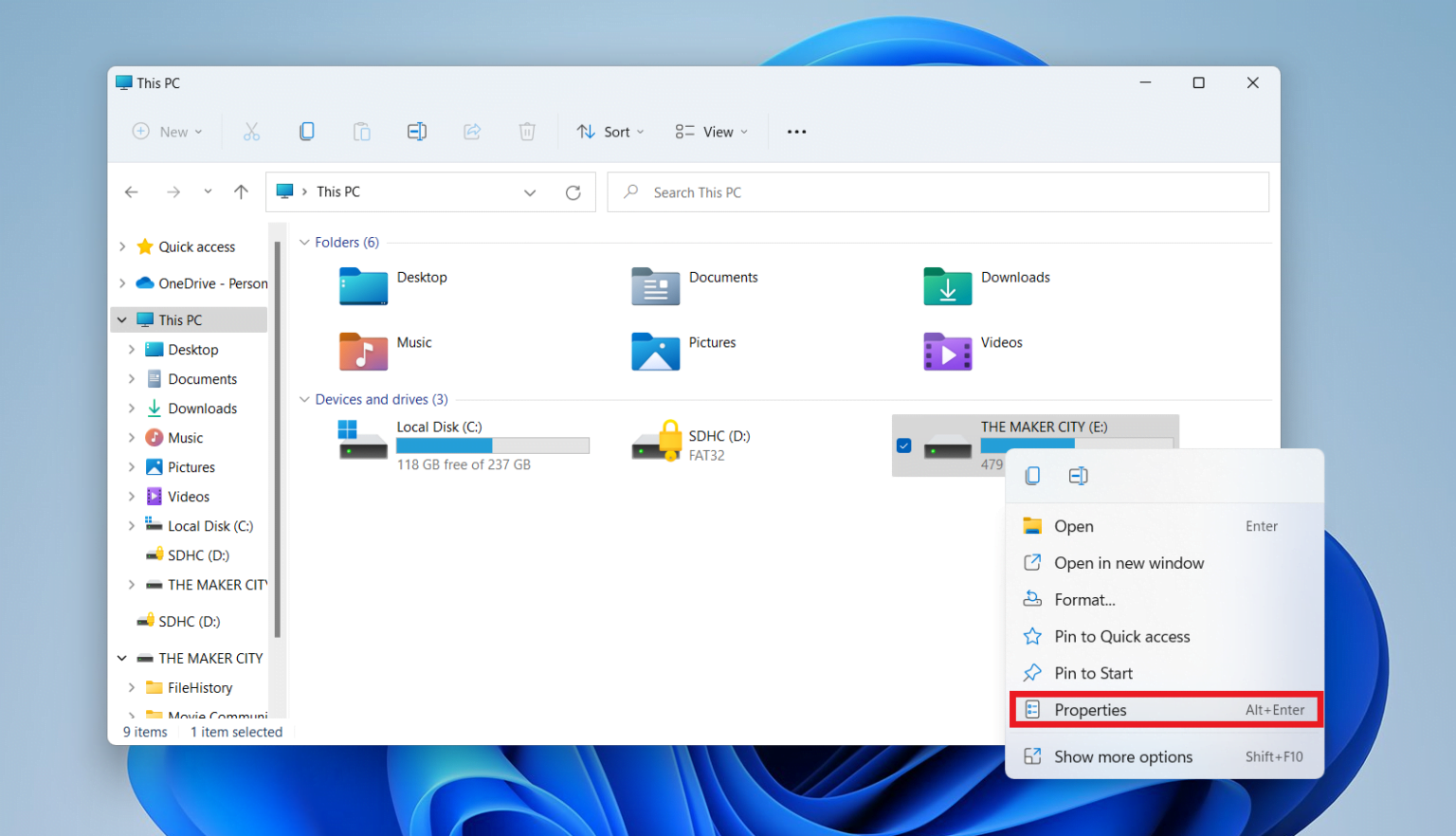Screen dimensions: 1456x836
Task: Open the See more ellipsis in the toolbar
Action: click(796, 131)
